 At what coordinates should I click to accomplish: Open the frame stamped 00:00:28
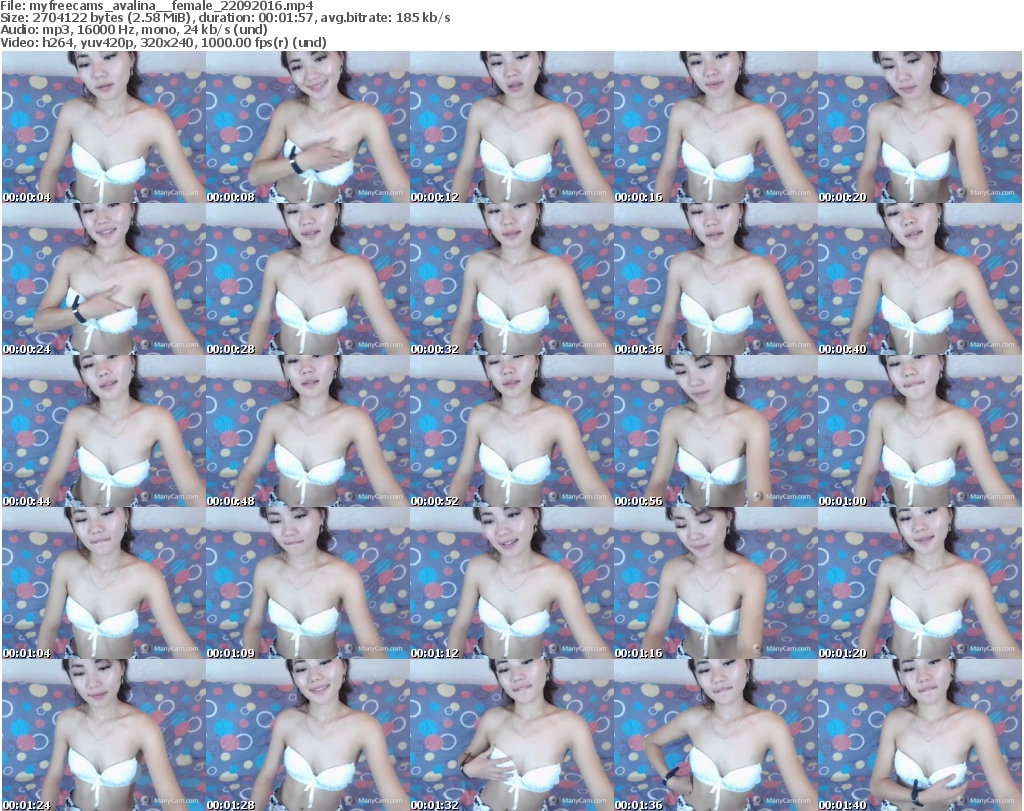tap(308, 279)
